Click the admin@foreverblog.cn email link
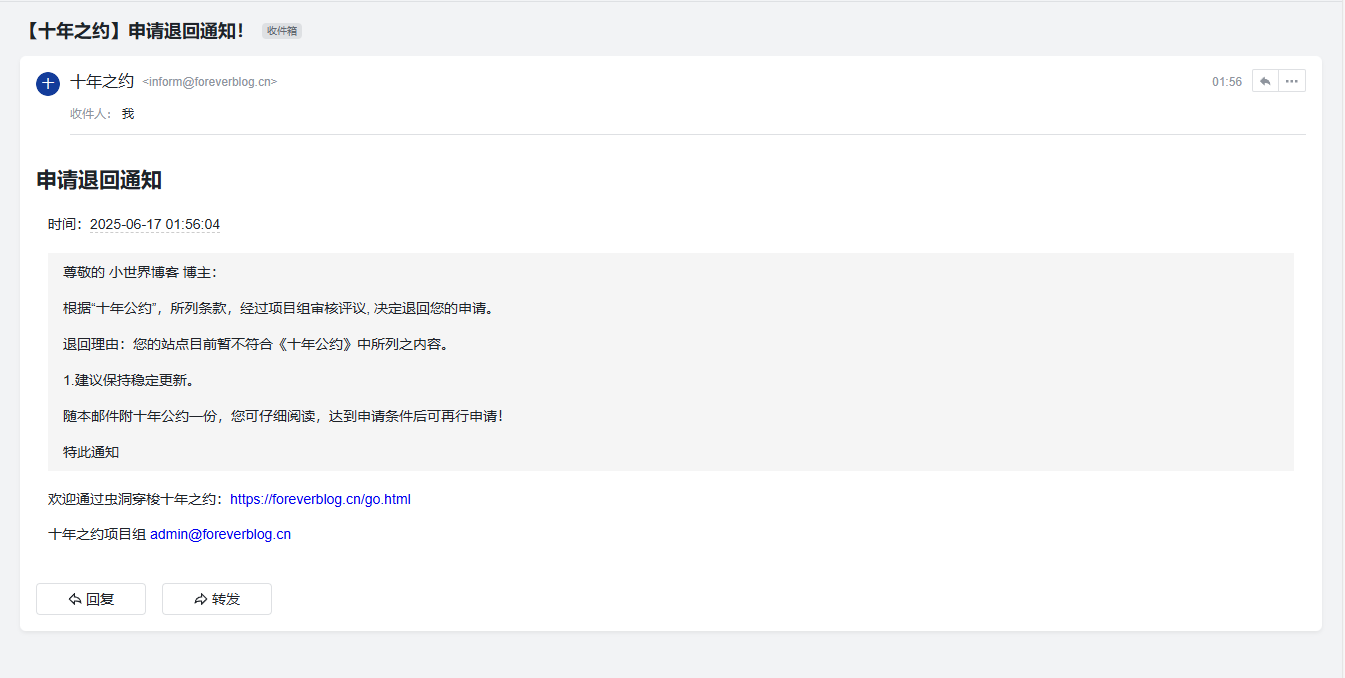 tap(220, 534)
